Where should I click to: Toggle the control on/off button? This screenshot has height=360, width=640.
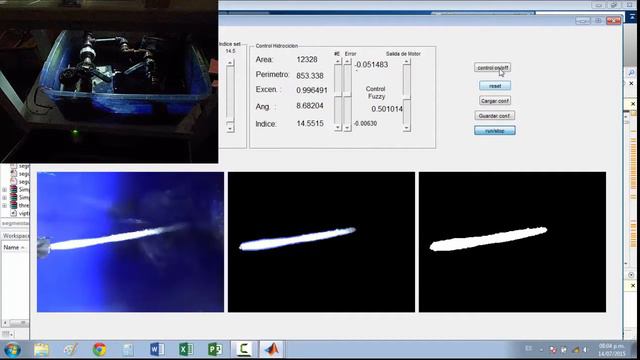(493, 67)
